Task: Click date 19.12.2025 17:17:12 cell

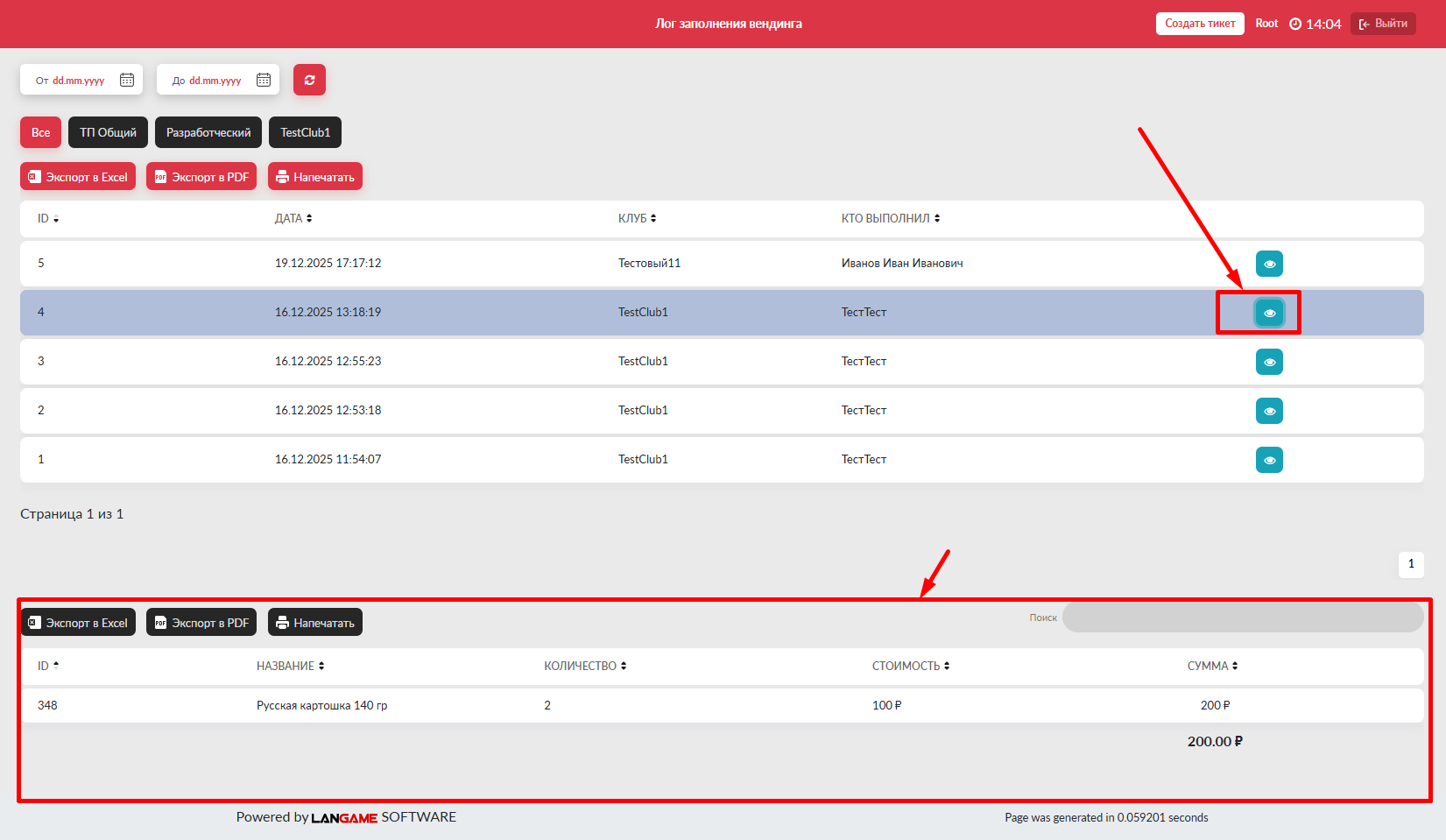Action: point(328,263)
